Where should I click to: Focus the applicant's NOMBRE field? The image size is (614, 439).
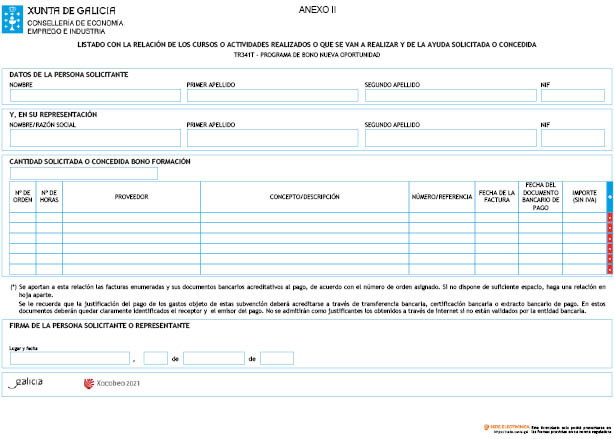94,97
